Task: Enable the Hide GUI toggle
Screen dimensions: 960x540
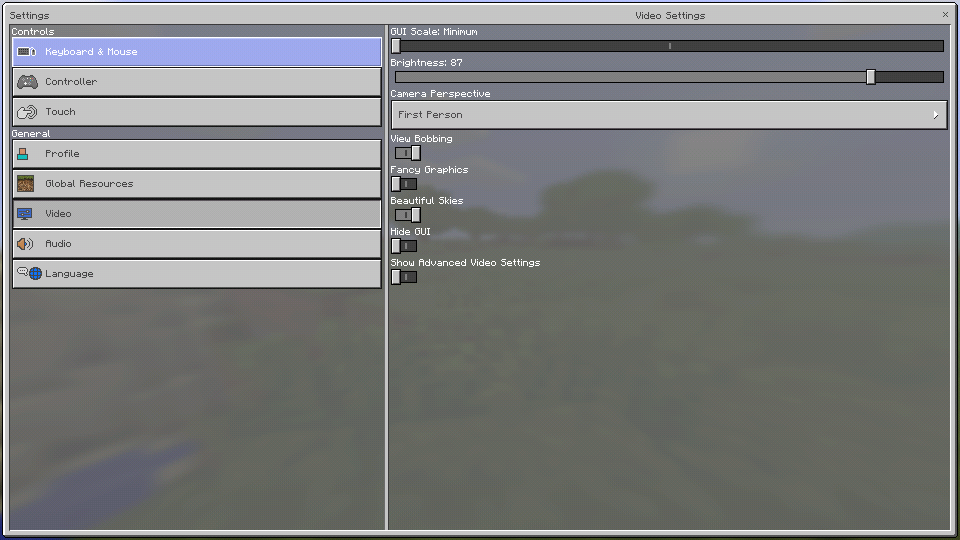Action: 404,246
